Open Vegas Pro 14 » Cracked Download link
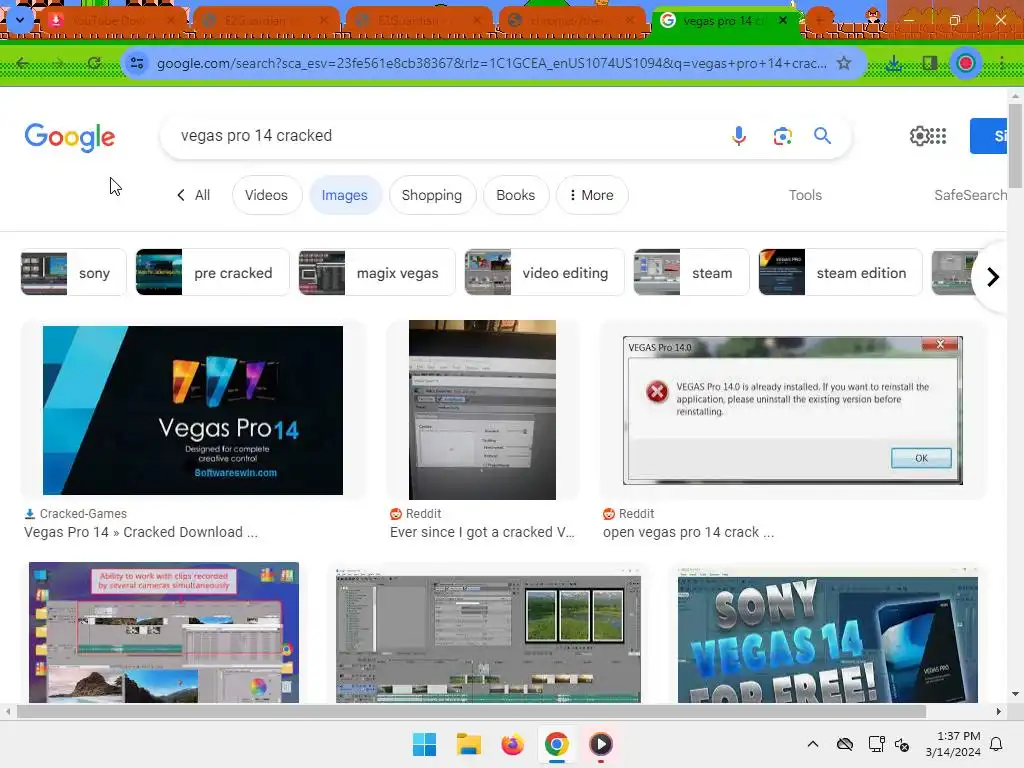Viewport: 1024px width, 768px height. click(x=141, y=532)
